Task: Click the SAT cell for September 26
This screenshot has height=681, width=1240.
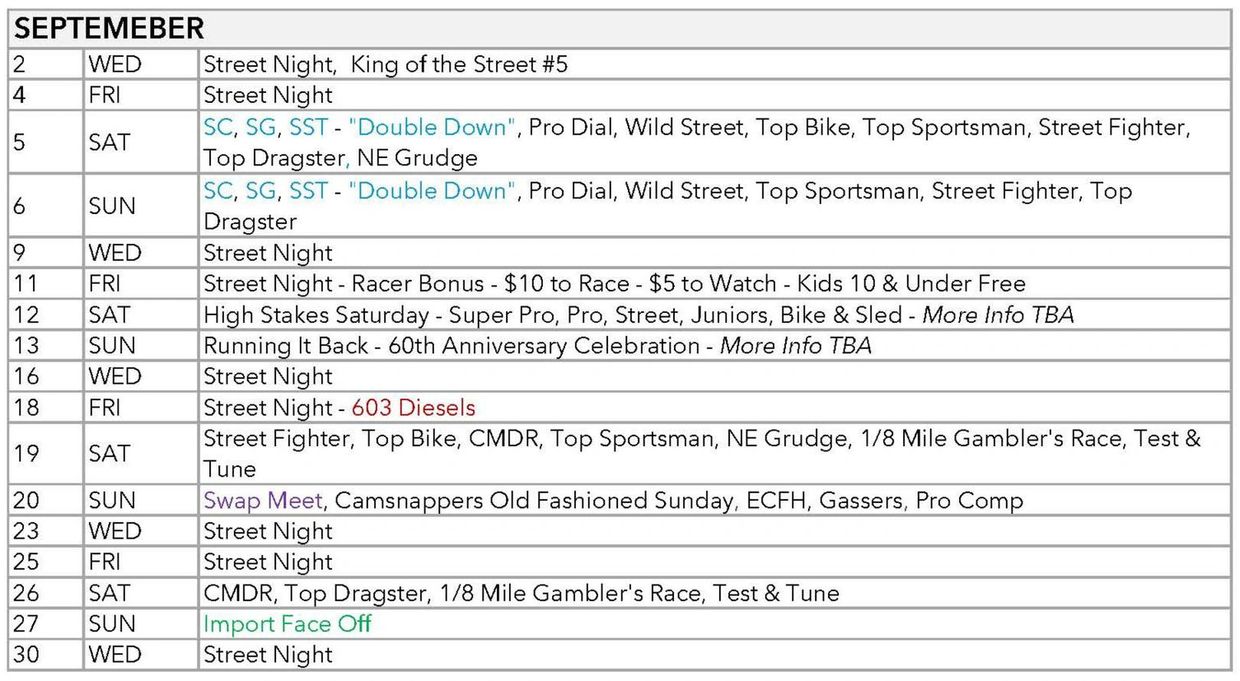Action: (109, 593)
